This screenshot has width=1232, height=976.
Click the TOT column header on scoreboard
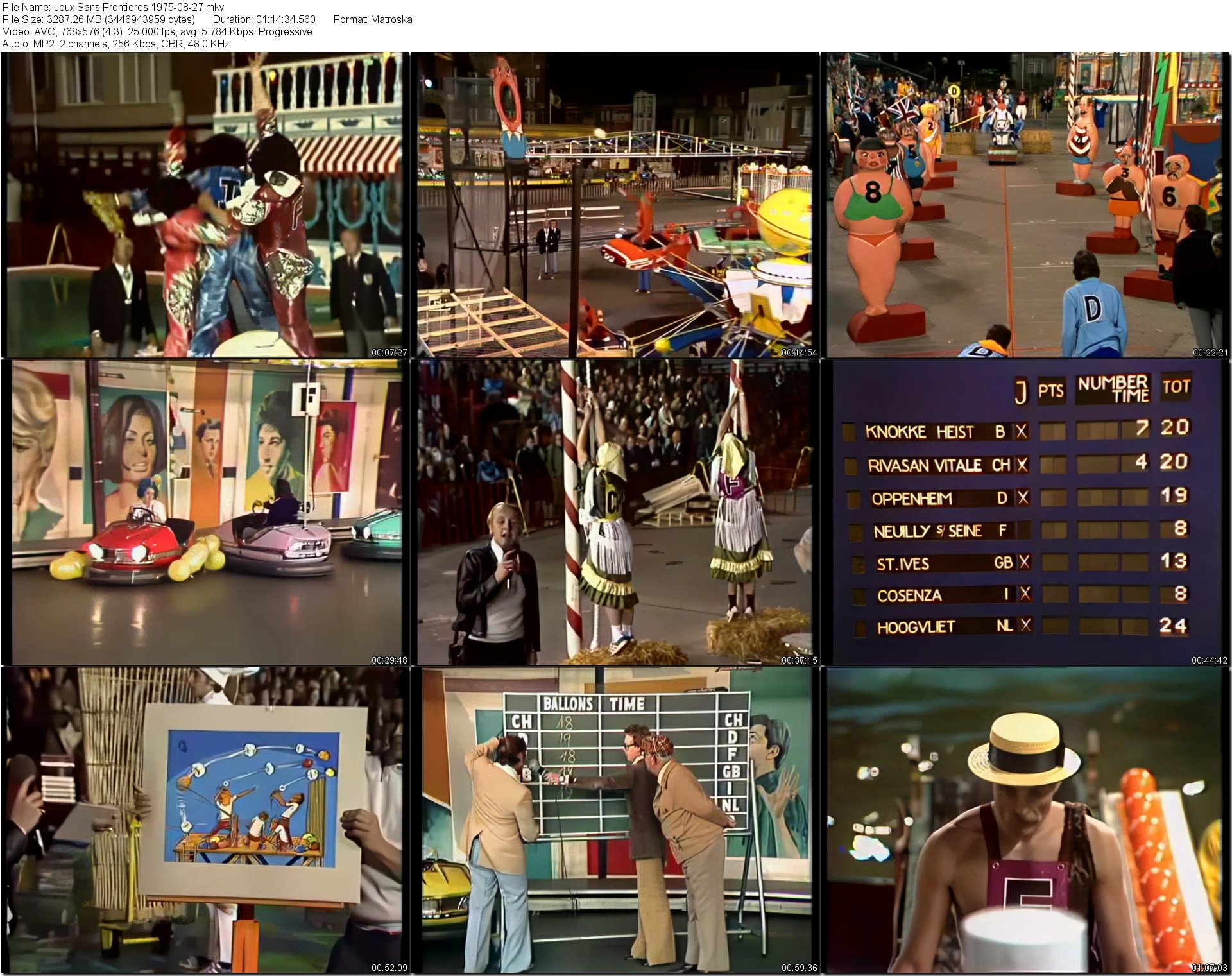pyautogui.click(x=1176, y=387)
